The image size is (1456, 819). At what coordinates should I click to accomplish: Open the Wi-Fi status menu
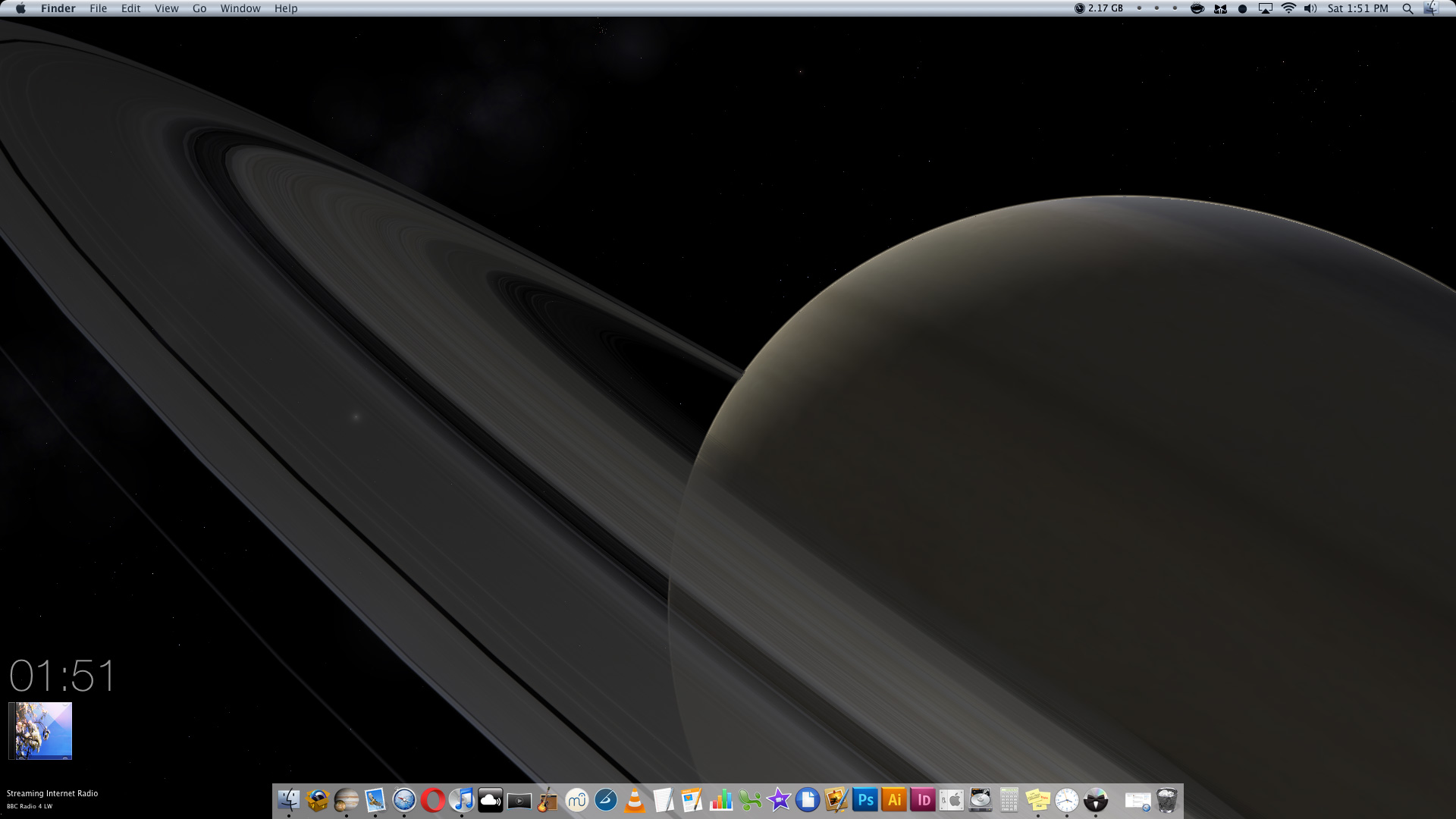click(x=1288, y=8)
